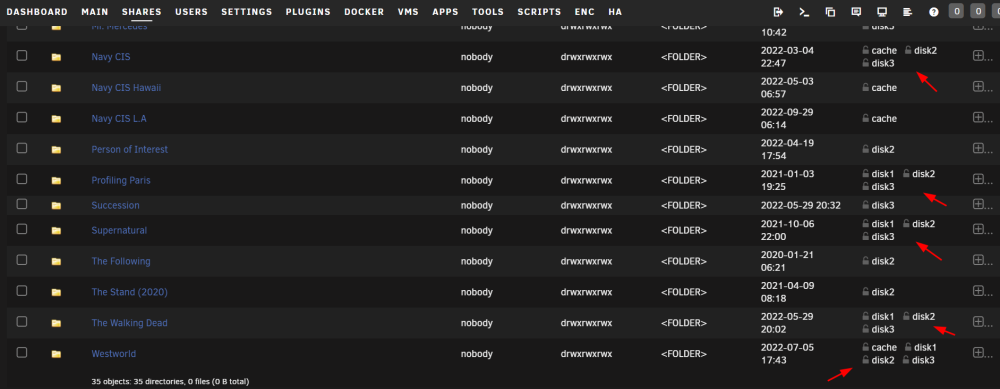Switch to the MAIN tab

point(95,12)
